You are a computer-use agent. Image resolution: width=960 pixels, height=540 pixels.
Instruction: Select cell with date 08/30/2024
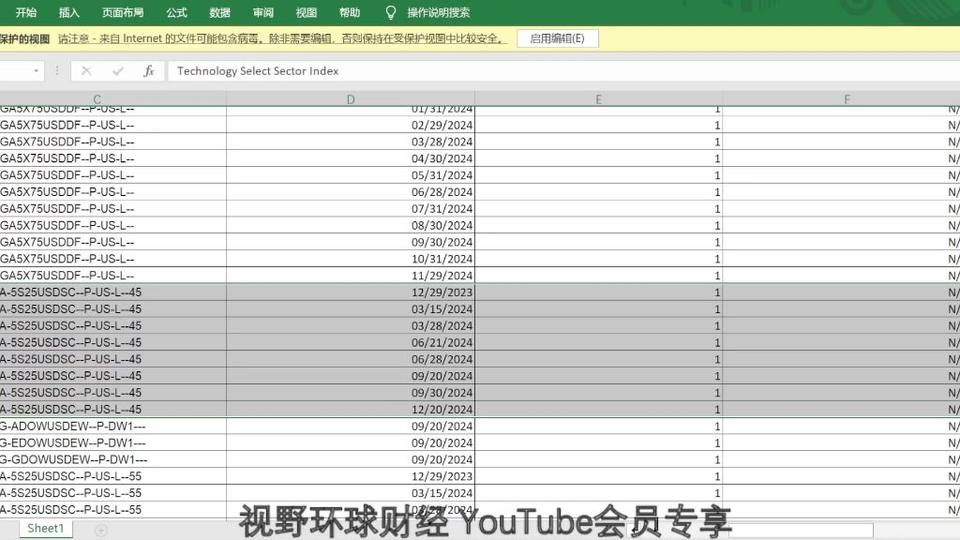350,225
